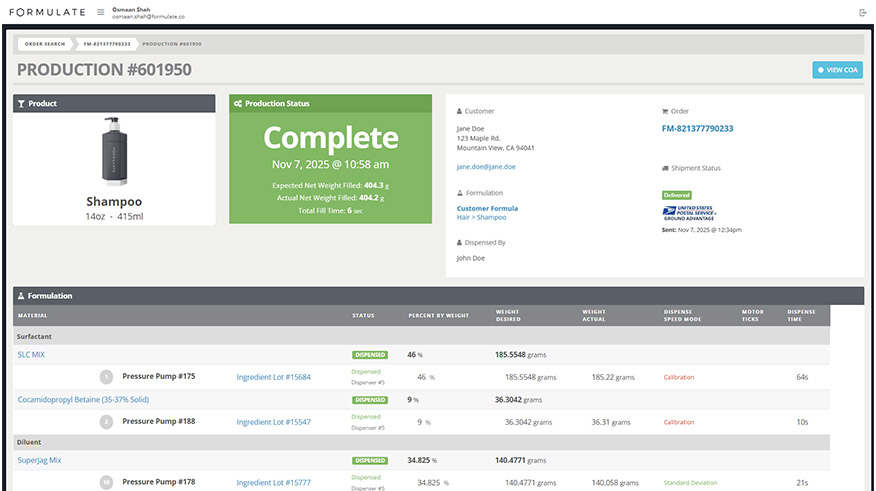Open the Hair > Shampoo category link
Image resolution: width=876 pixels, height=491 pixels.
coord(481,217)
